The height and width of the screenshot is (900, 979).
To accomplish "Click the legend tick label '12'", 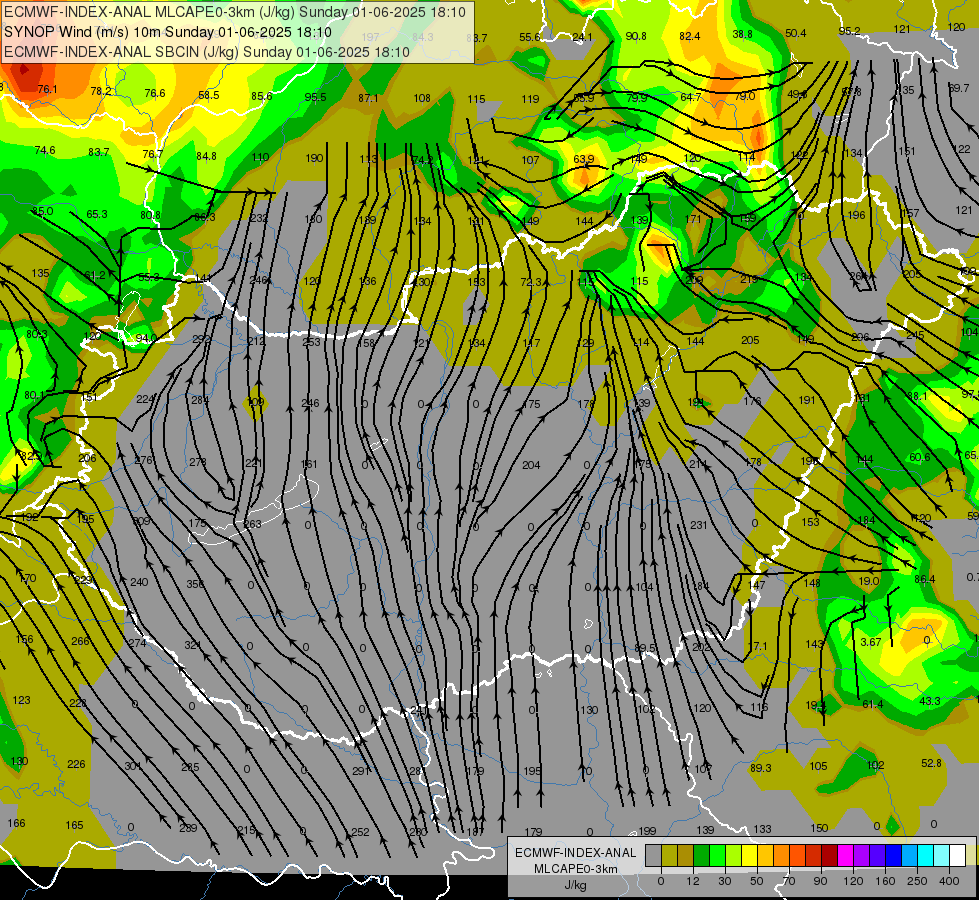I will tap(693, 881).
